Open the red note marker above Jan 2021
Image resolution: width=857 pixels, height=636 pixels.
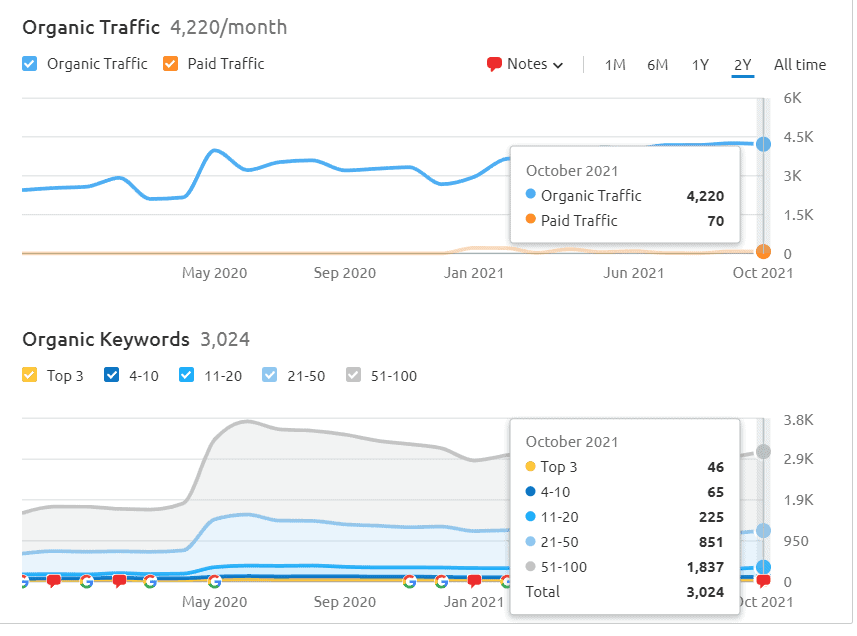474,581
